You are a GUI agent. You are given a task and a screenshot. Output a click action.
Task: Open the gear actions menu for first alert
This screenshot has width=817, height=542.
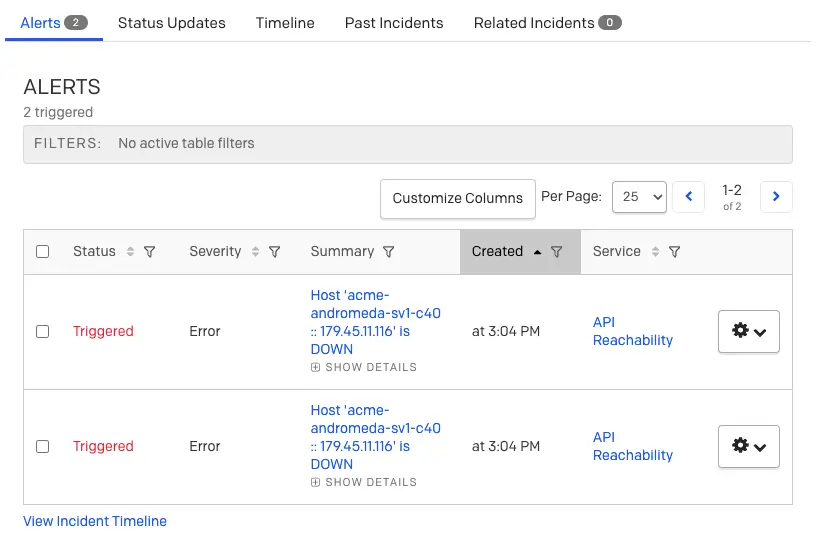pyautogui.click(x=749, y=331)
